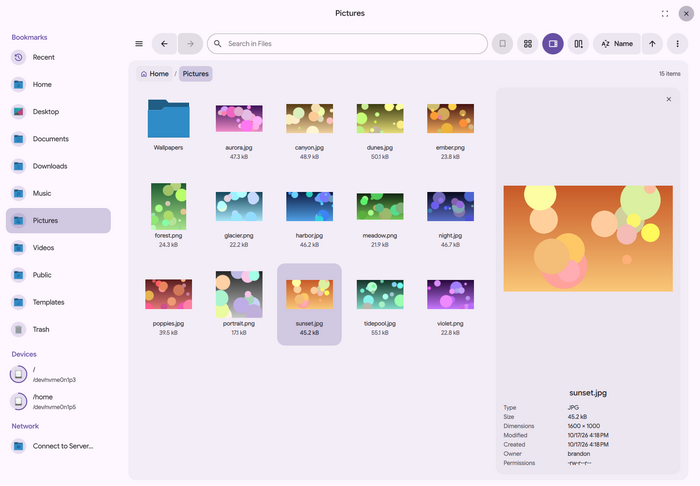Screen dimensions: 700x486
Task: Select poppies.jpg thumbnail
Action: (168, 295)
